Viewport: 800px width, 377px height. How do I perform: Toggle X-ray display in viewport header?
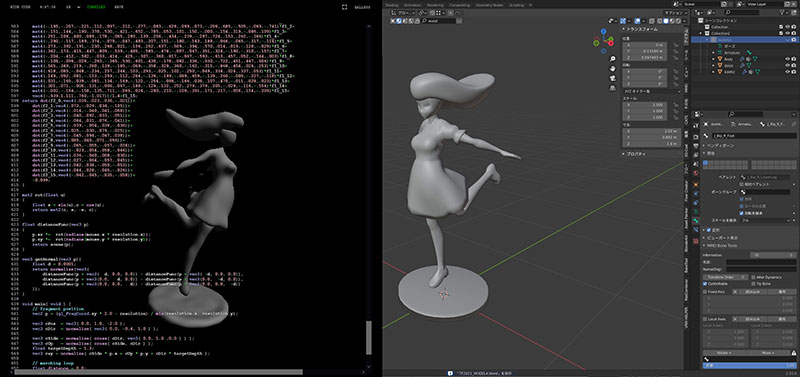point(652,21)
